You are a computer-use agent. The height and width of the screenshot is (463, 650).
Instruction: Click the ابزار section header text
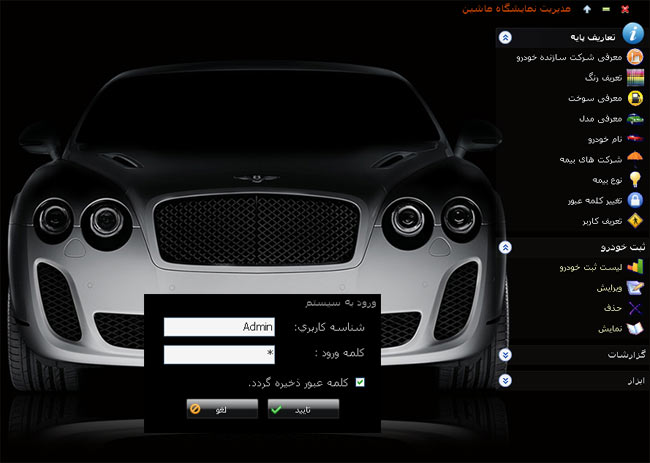coord(636,381)
